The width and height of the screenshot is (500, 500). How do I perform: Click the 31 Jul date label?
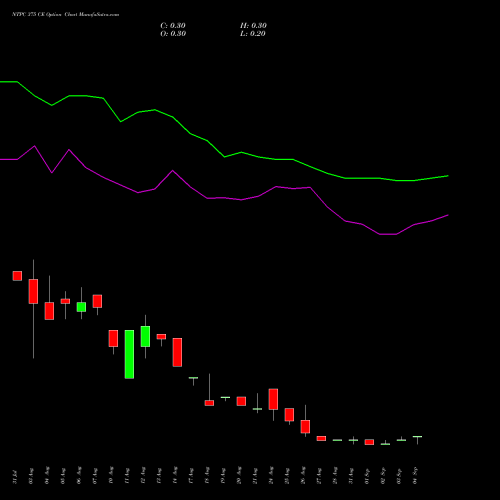click(15, 476)
